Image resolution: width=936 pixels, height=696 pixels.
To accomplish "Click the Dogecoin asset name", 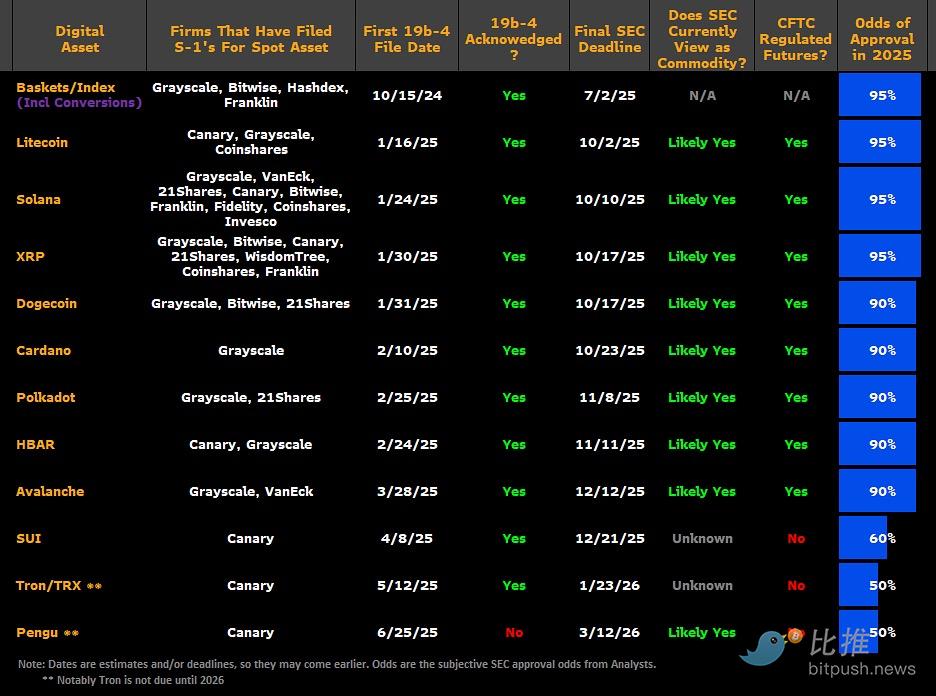I will pos(46,303).
